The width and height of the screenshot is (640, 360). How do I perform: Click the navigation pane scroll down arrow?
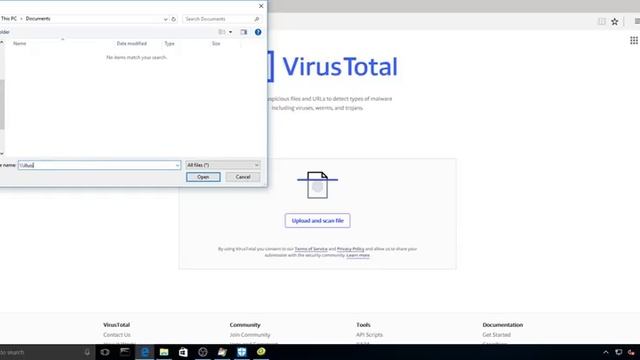pos(2,153)
